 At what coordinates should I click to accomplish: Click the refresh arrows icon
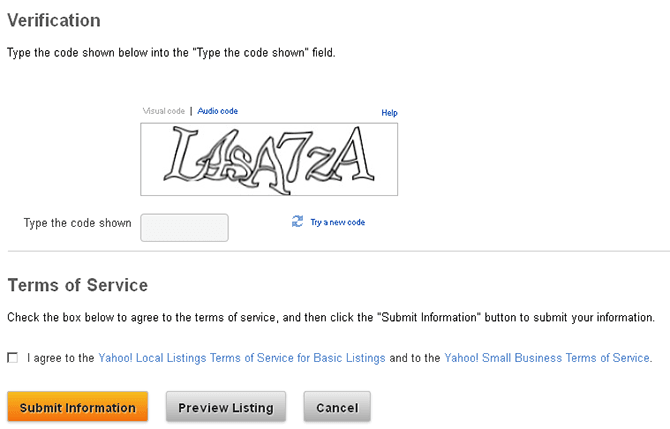click(x=297, y=221)
